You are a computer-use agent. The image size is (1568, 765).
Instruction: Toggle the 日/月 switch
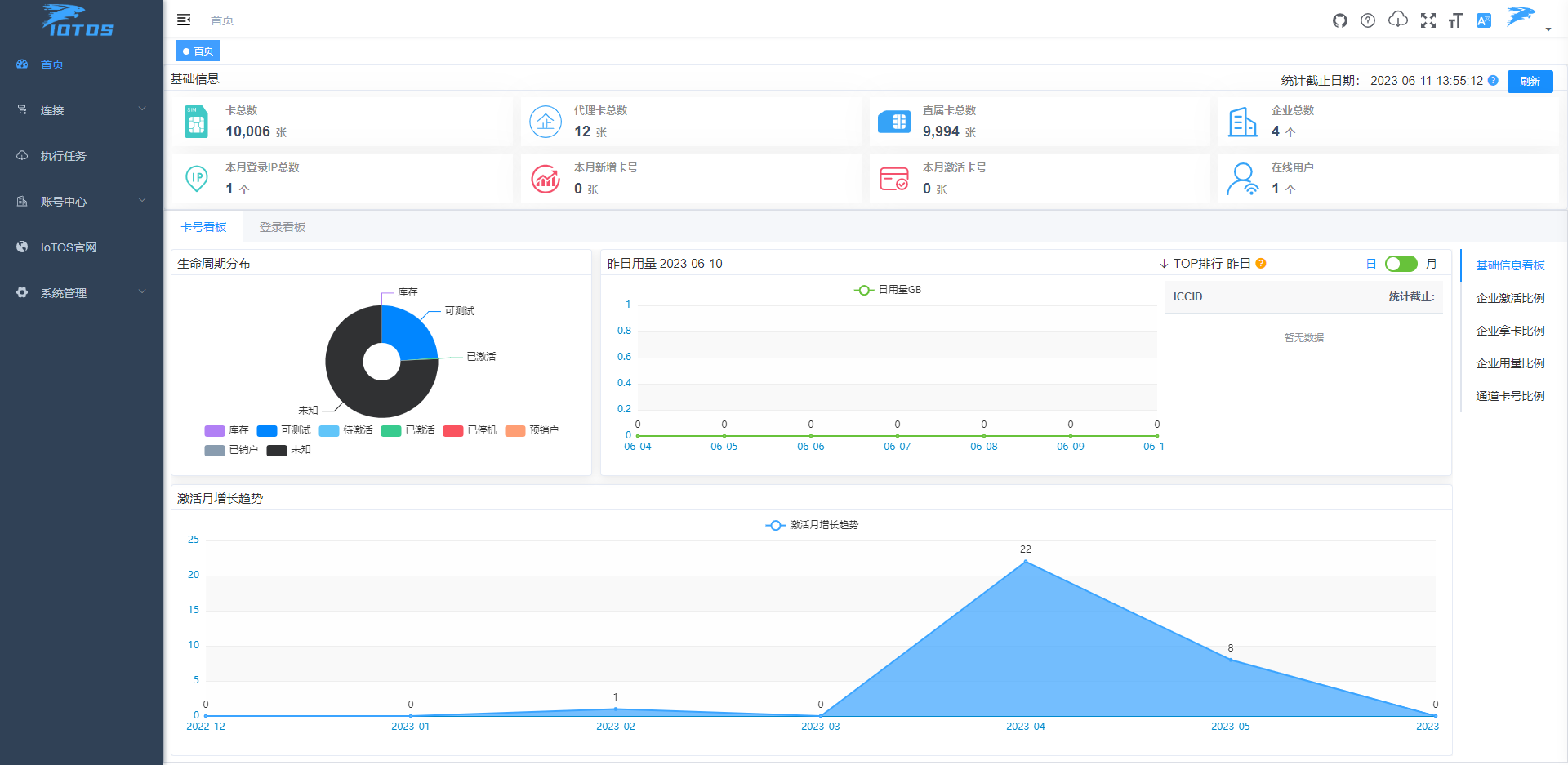(1401, 264)
